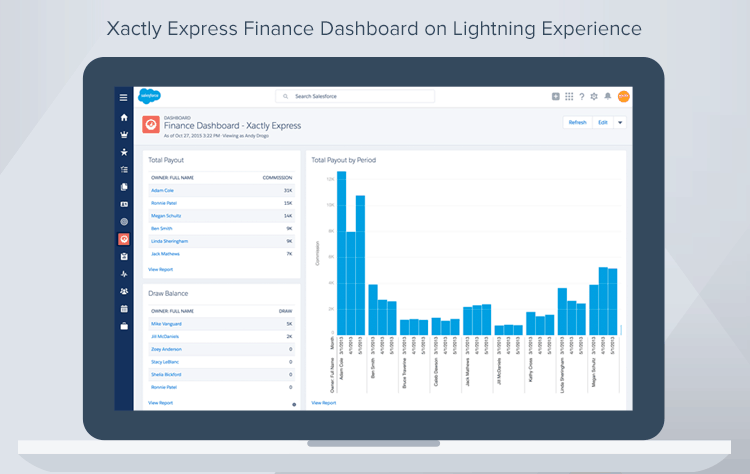Open the hamburger navigation menu

[124, 97]
